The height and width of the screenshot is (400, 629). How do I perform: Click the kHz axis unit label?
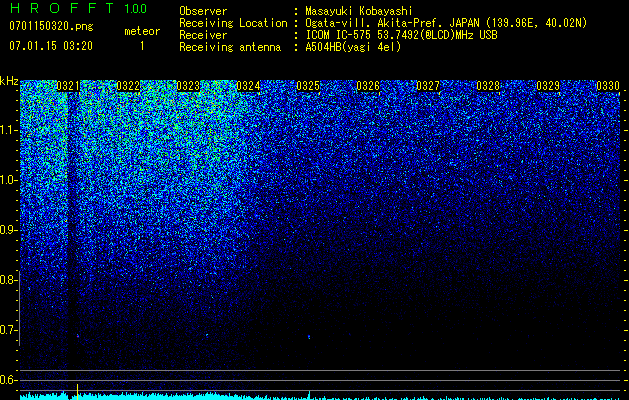(9, 81)
